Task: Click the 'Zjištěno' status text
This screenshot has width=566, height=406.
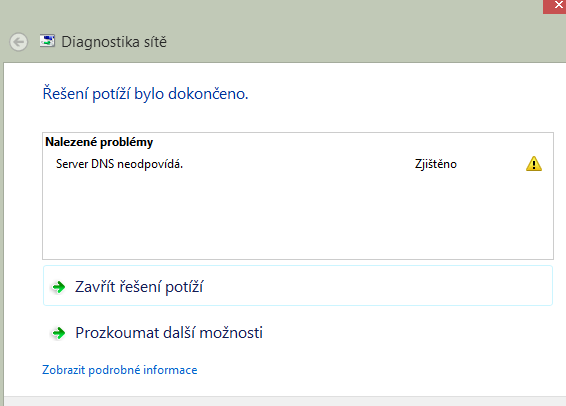Action: [x=436, y=164]
